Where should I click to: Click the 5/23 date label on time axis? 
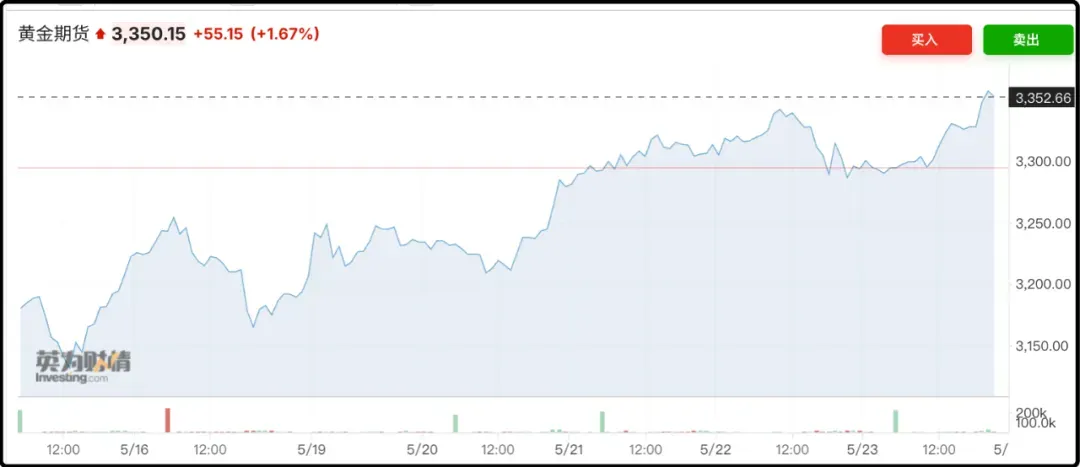(862, 450)
